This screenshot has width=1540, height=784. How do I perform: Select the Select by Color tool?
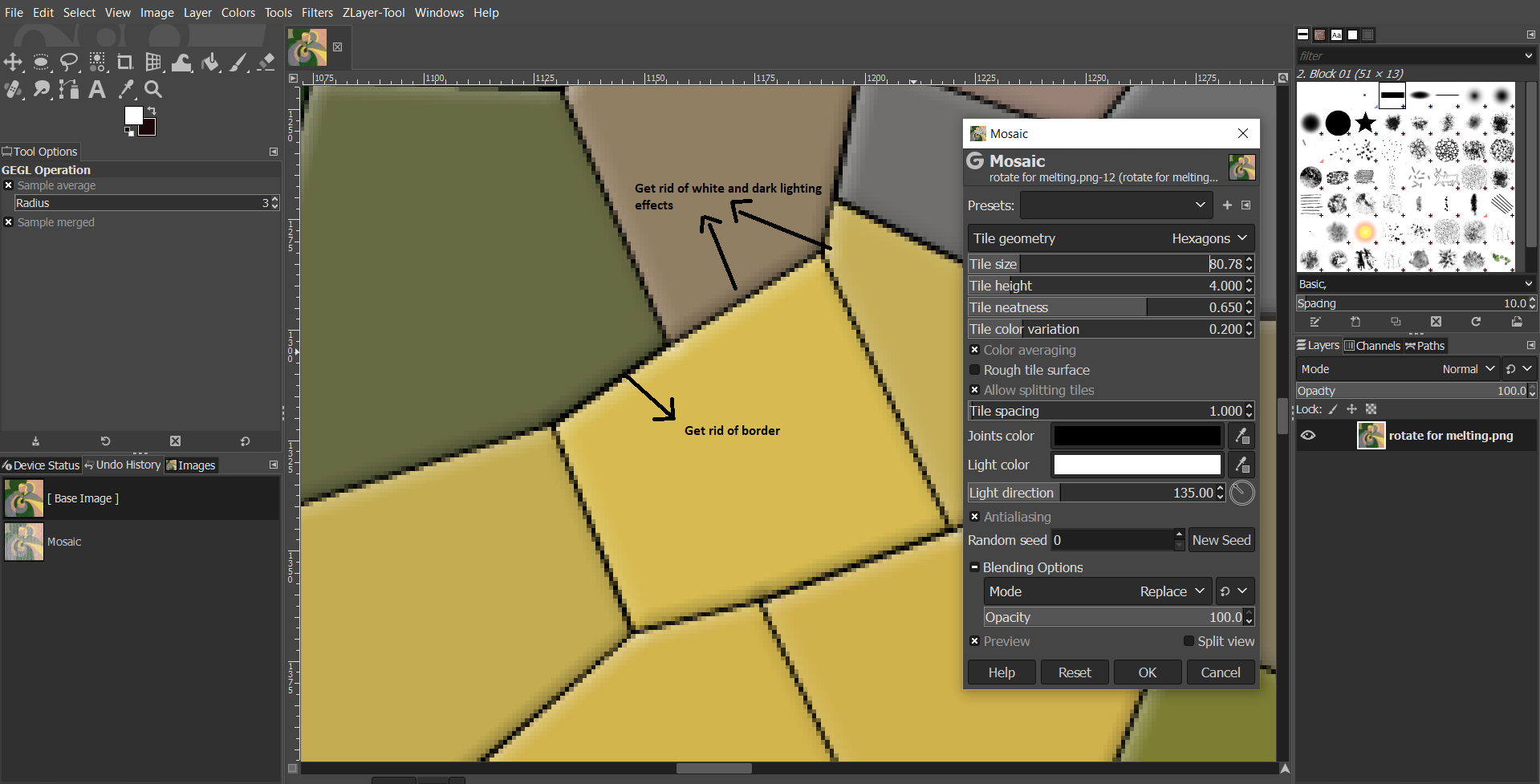pos(97,62)
